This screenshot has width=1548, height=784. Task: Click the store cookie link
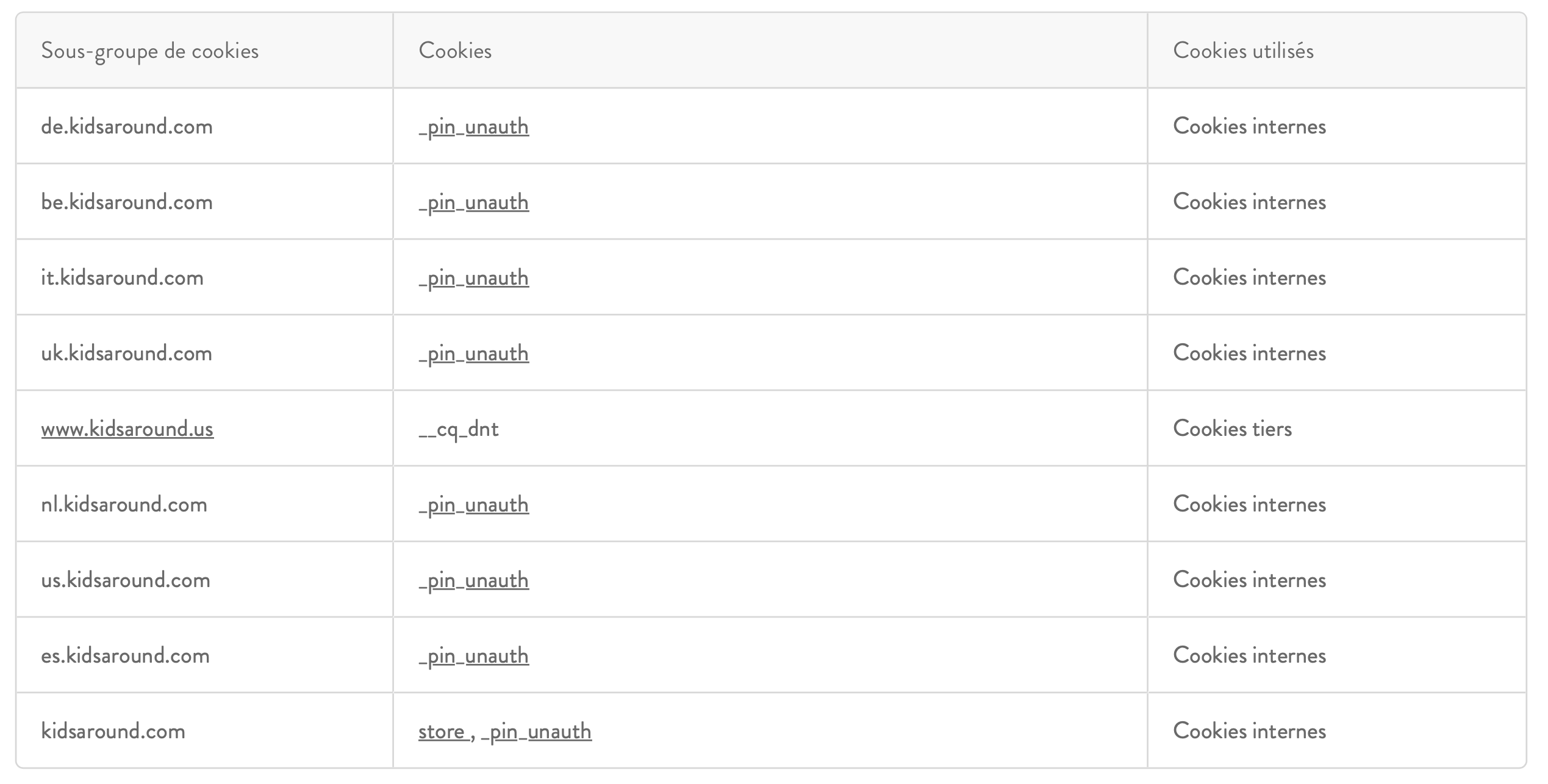[441, 732]
